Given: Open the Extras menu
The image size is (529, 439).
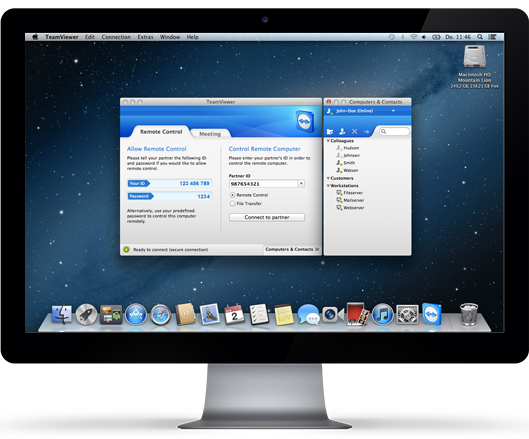Looking at the screenshot, I should [145, 37].
